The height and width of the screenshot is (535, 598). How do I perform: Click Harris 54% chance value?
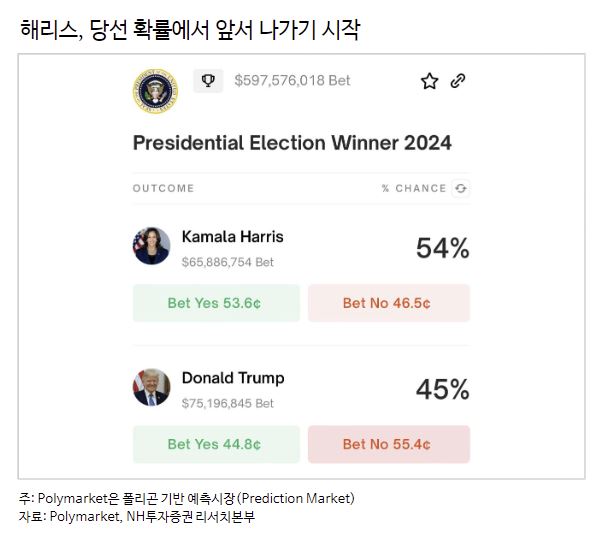[x=442, y=248]
